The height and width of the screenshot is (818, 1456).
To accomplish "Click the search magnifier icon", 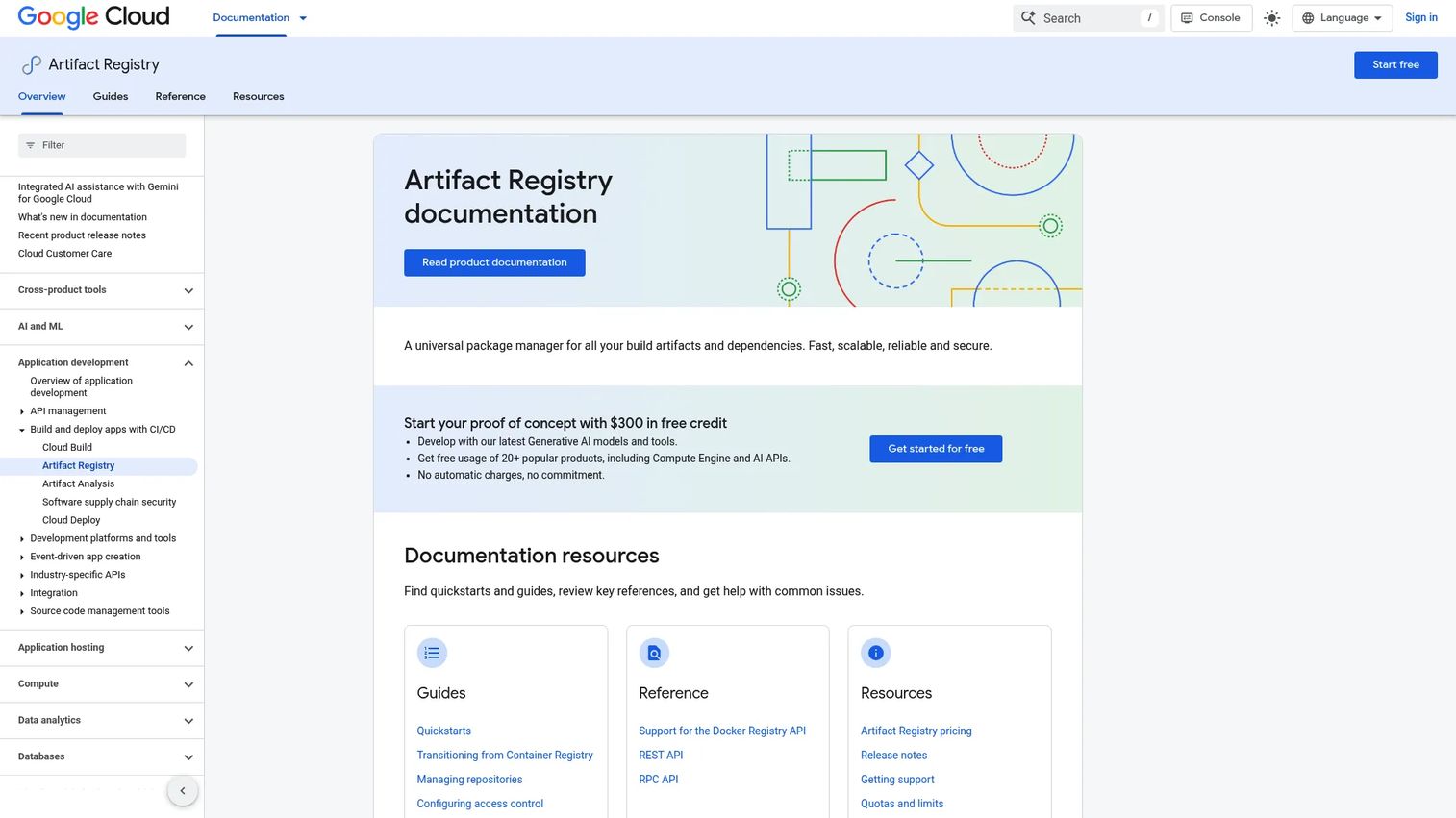I will click(x=1028, y=18).
